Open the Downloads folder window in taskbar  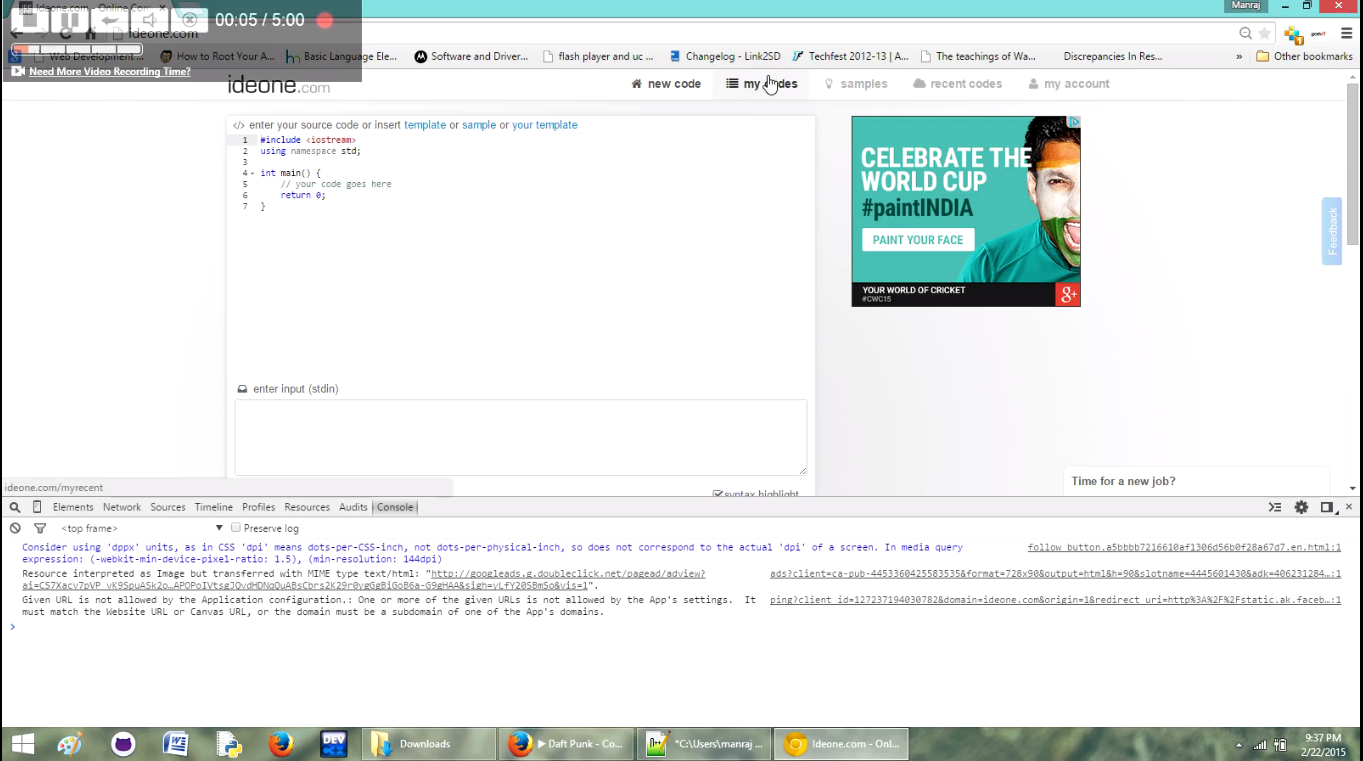click(428, 744)
